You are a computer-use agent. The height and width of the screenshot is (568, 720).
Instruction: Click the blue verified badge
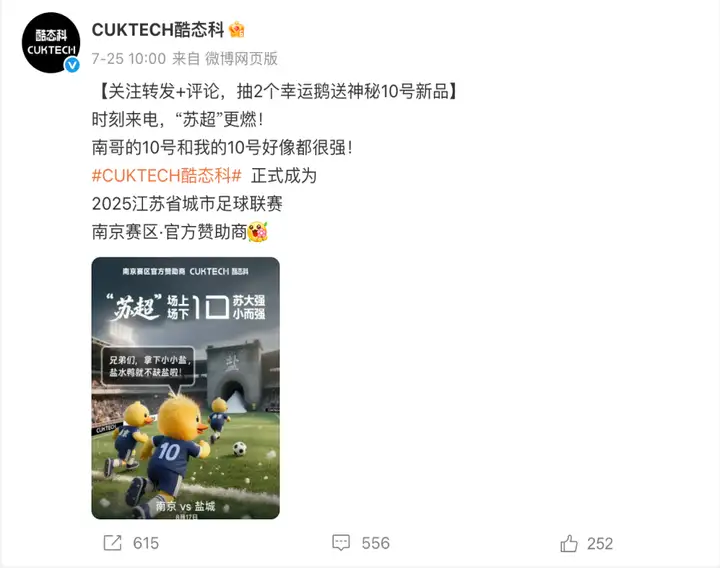tap(72, 65)
